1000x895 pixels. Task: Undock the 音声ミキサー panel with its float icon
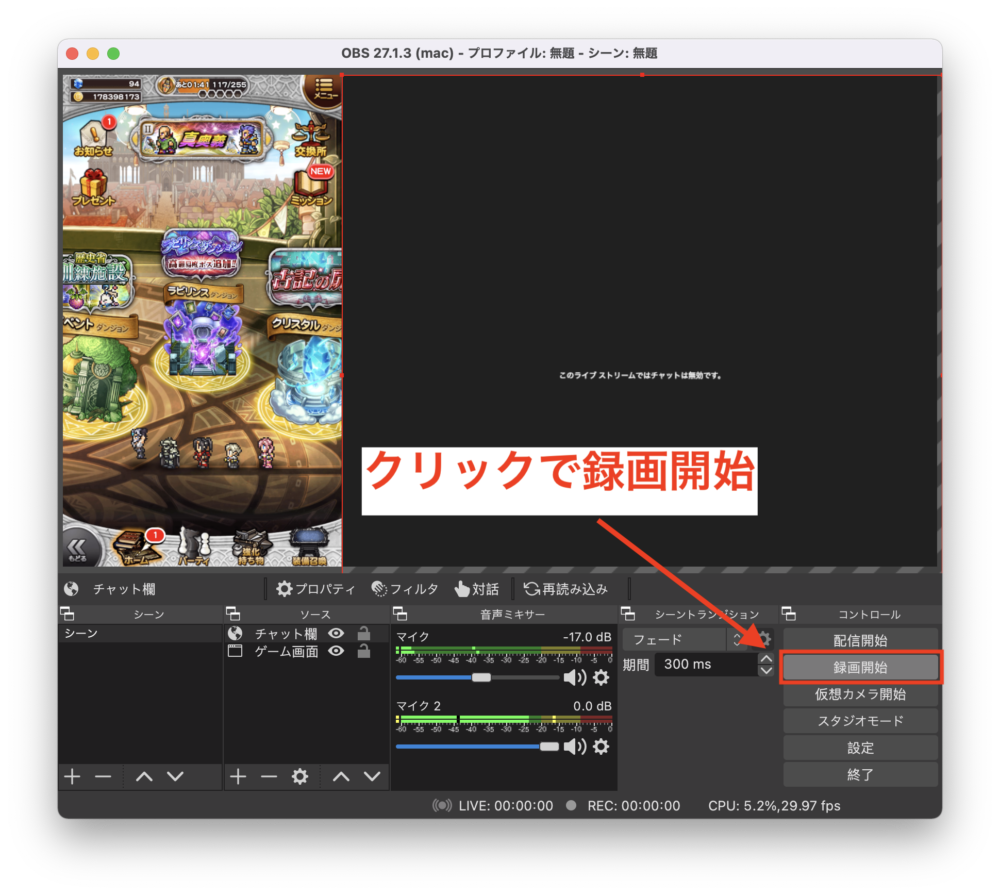(400, 614)
